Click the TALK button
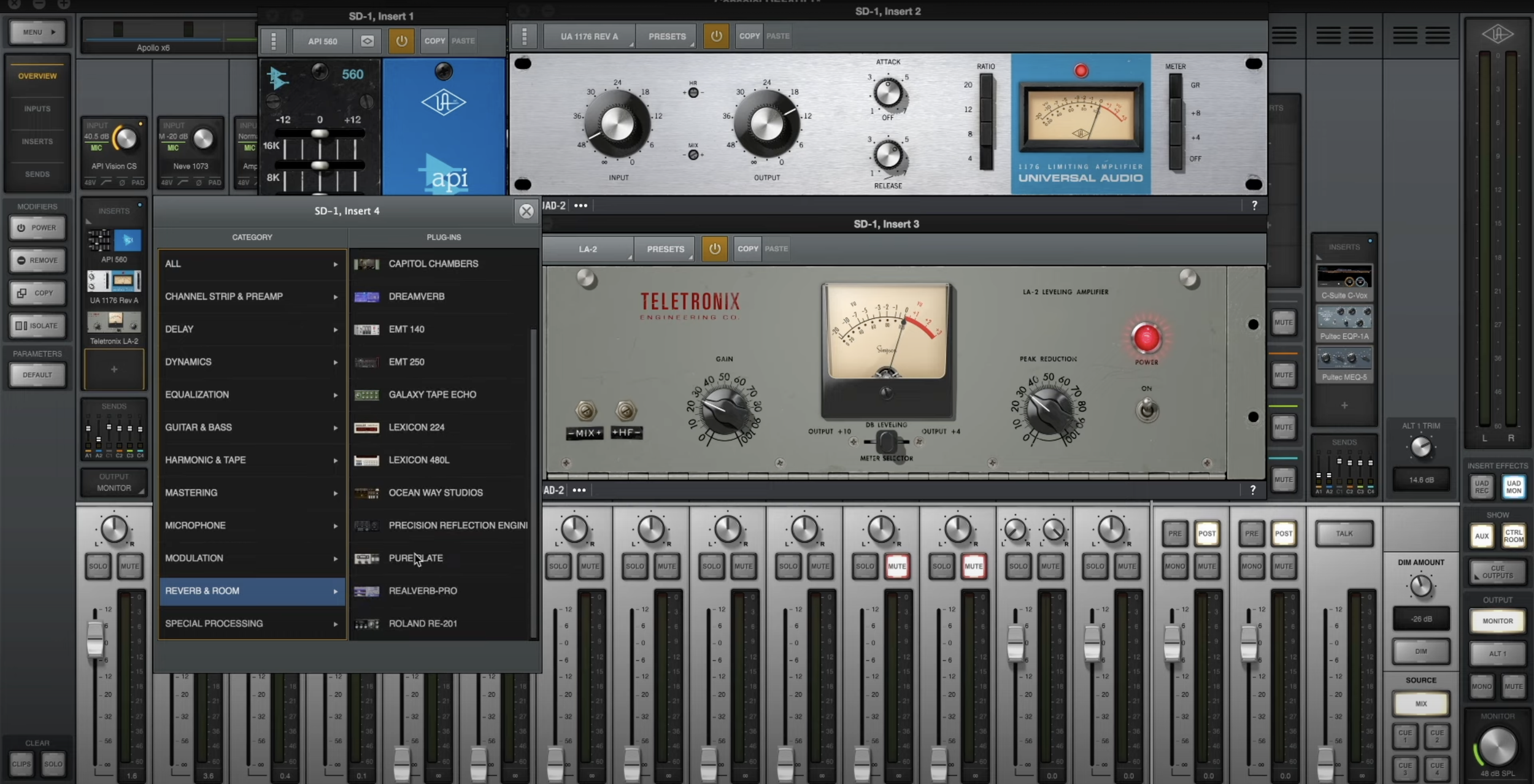Viewport: 1534px width, 784px height. tap(1344, 534)
